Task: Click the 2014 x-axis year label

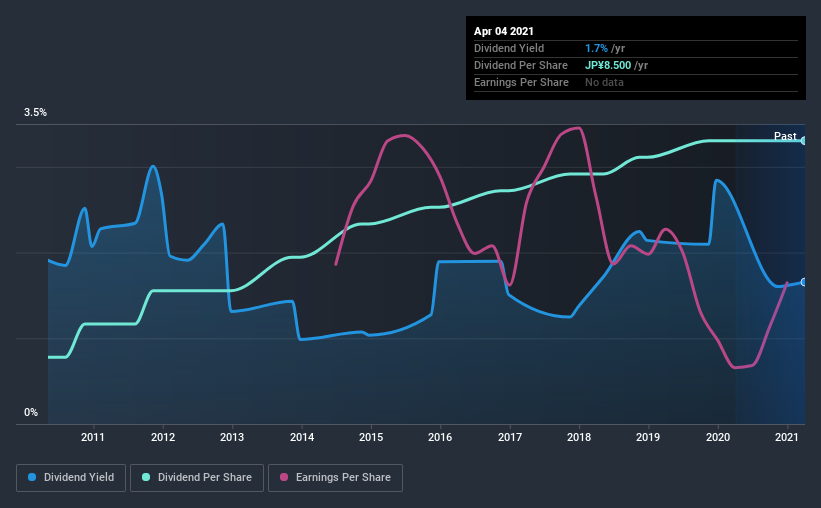Action: pyautogui.click(x=302, y=437)
